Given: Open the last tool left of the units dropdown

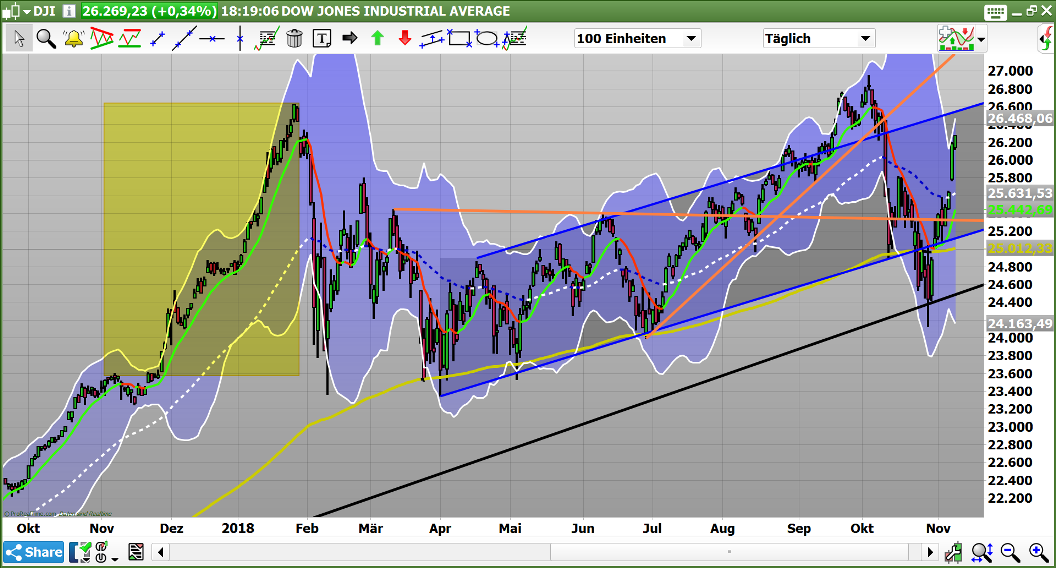Looking at the screenshot, I should pyautogui.click(x=515, y=38).
